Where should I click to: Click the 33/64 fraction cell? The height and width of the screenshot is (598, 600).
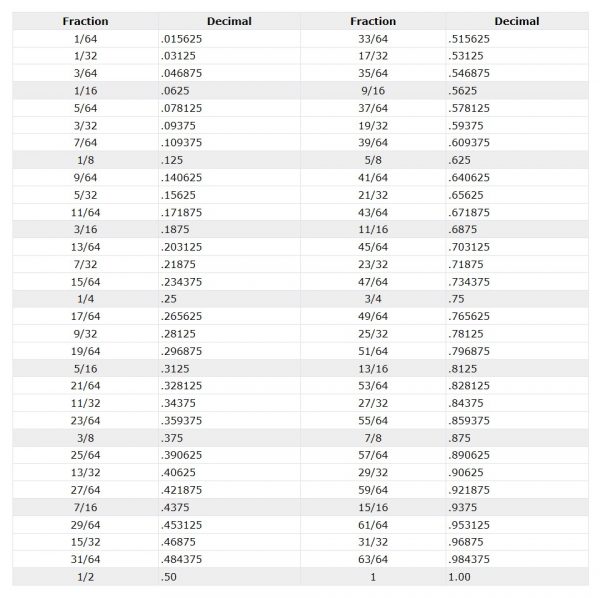tap(373, 38)
